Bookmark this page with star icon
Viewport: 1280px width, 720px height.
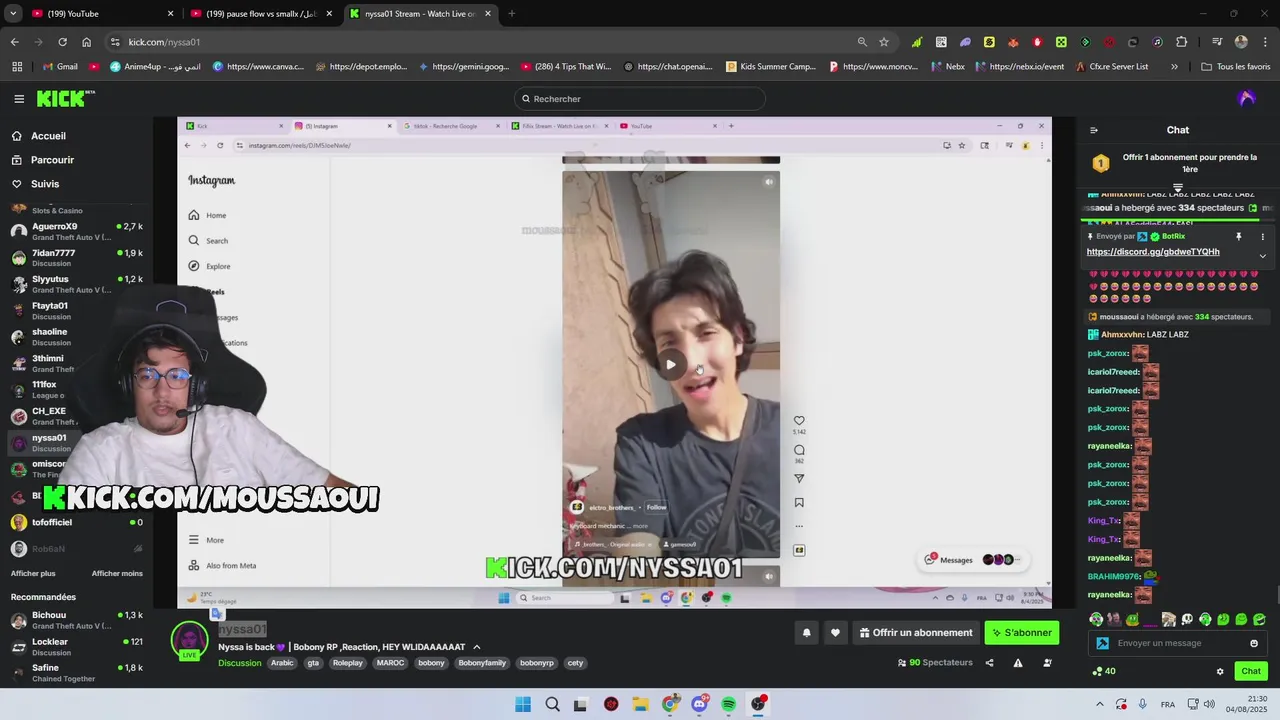click(x=884, y=42)
